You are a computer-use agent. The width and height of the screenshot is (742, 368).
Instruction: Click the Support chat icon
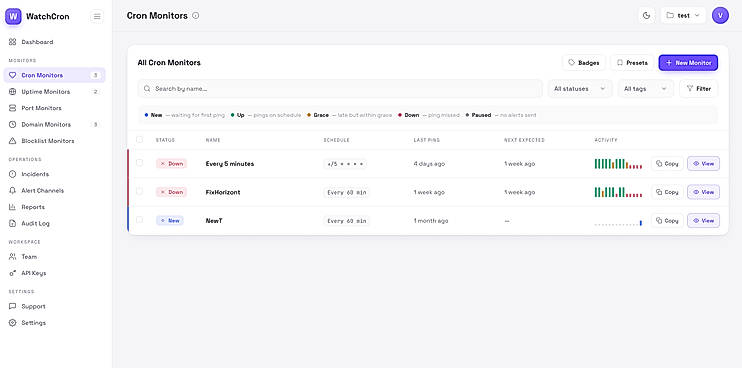coord(12,307)
